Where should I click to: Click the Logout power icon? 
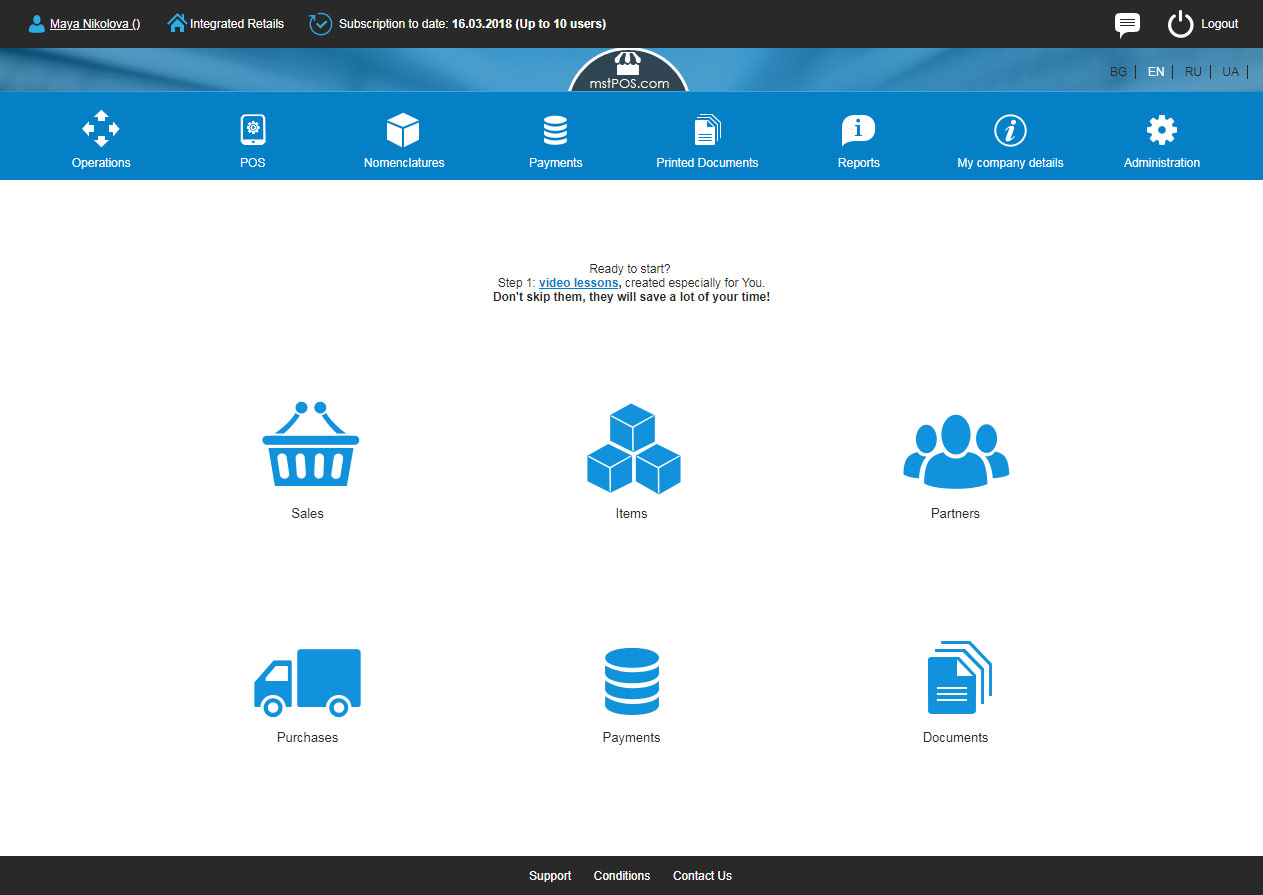pos(1181,24)
